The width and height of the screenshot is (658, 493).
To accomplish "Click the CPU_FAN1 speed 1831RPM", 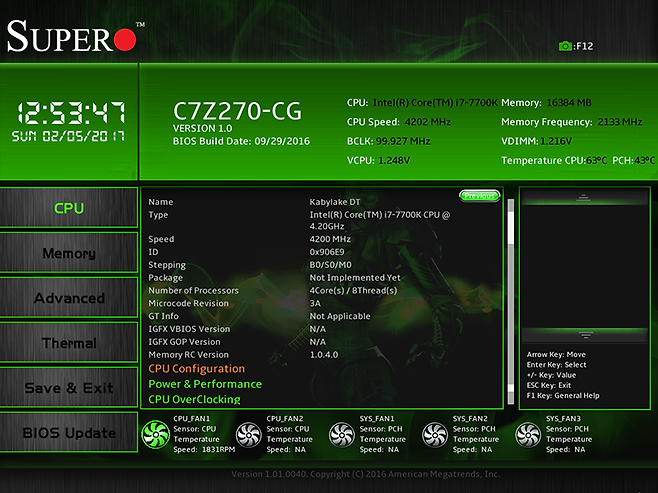I will [x=218, y=449].
